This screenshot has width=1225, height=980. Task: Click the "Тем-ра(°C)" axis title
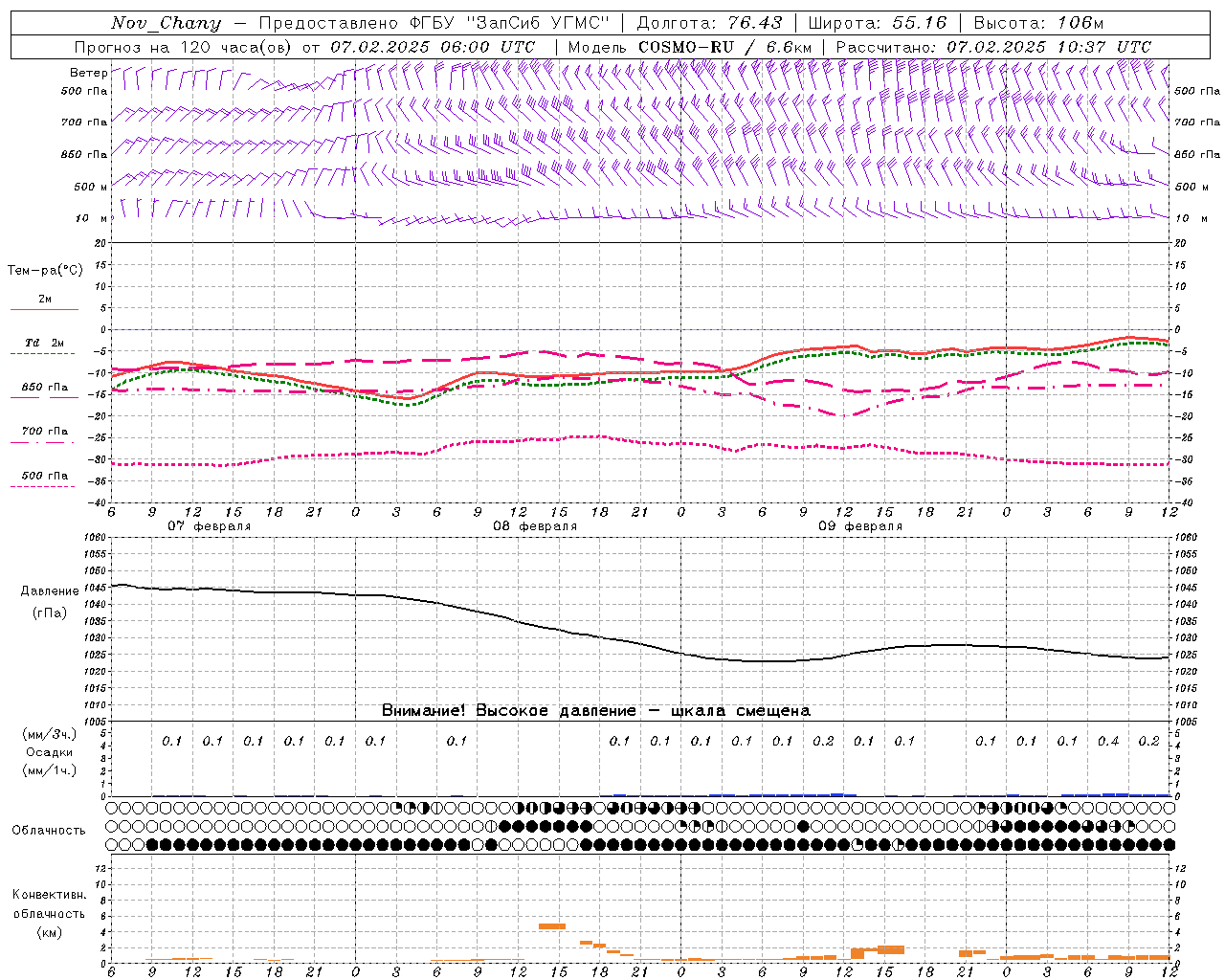pos(45,271)
